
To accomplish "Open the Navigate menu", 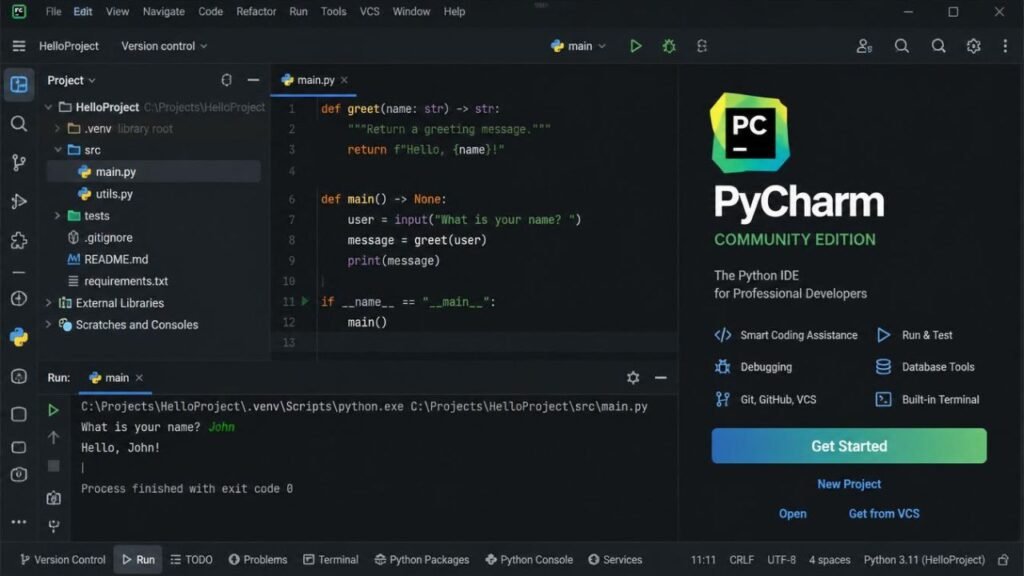I will [163, 12].
